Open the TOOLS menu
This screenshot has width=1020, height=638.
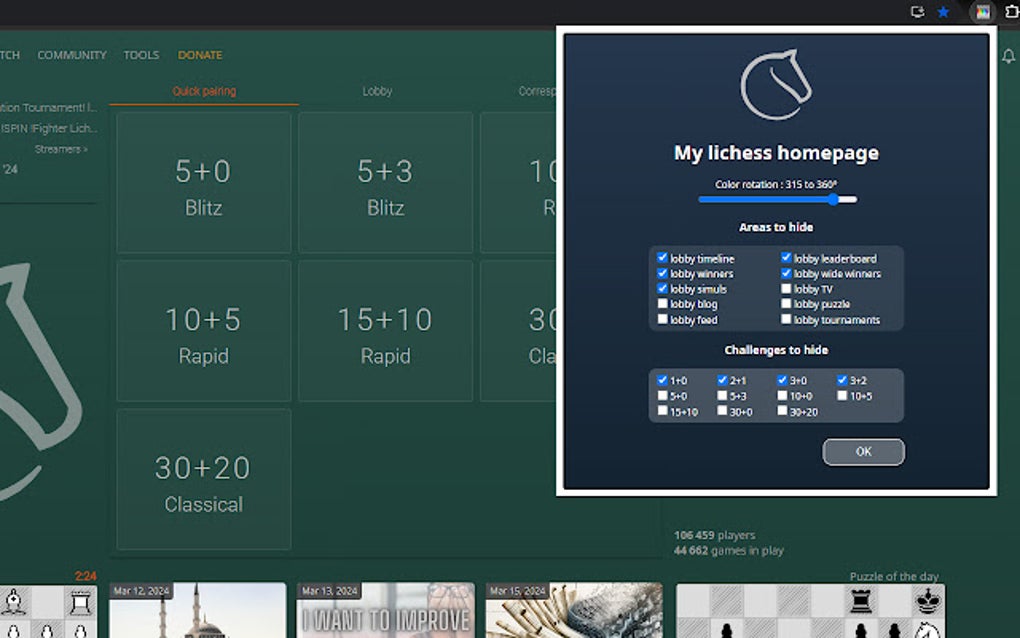141,55
